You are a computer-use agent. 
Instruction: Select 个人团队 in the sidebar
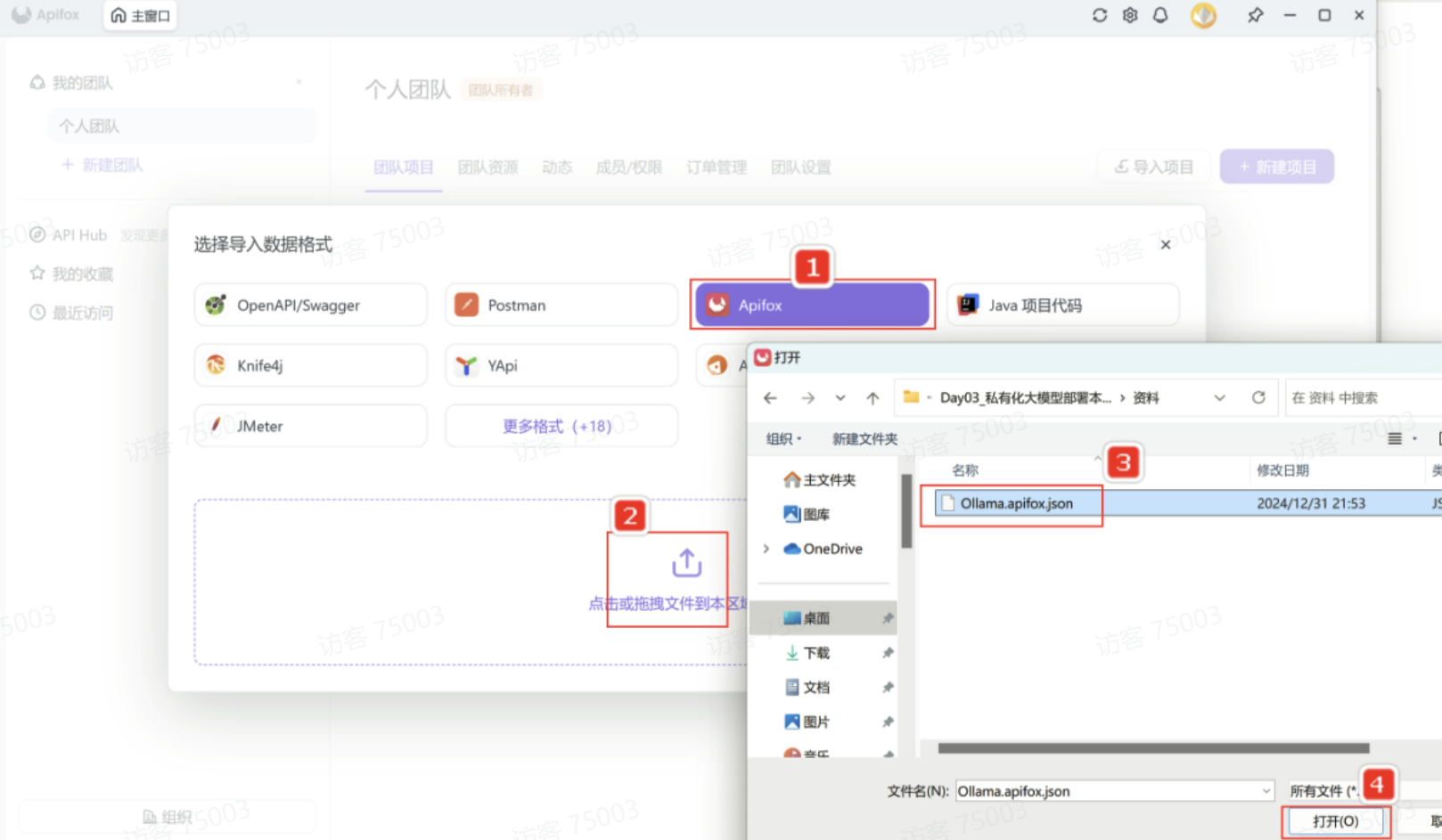(x=182, y=126)
